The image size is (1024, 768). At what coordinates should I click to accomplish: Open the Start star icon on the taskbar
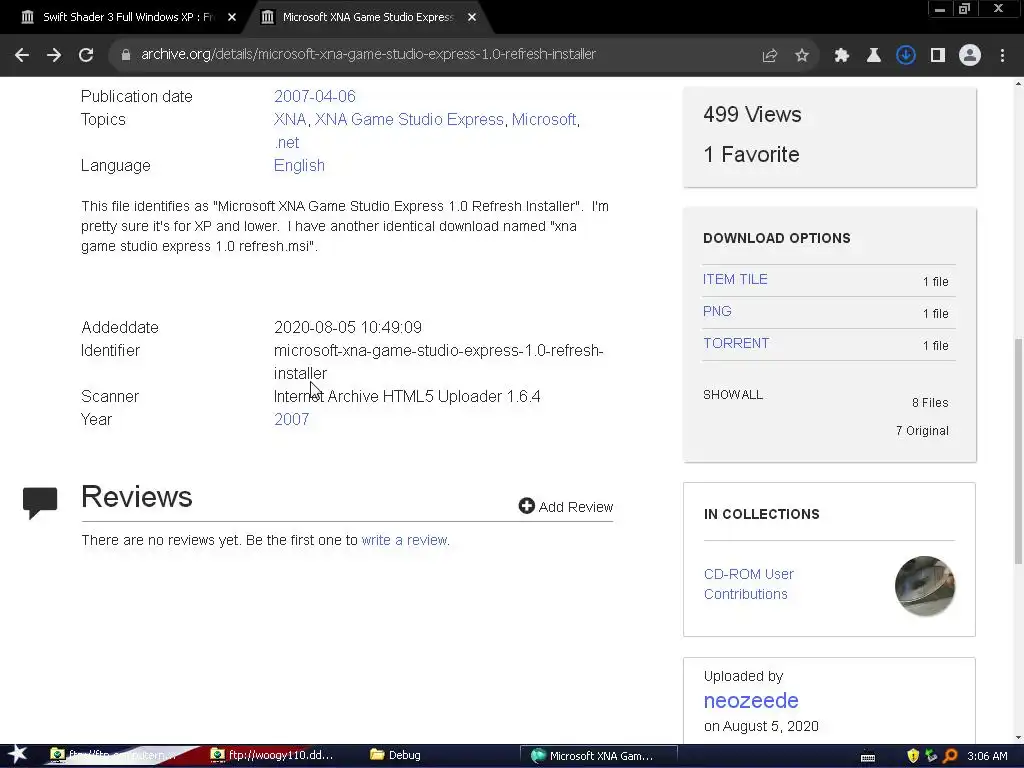18,754
